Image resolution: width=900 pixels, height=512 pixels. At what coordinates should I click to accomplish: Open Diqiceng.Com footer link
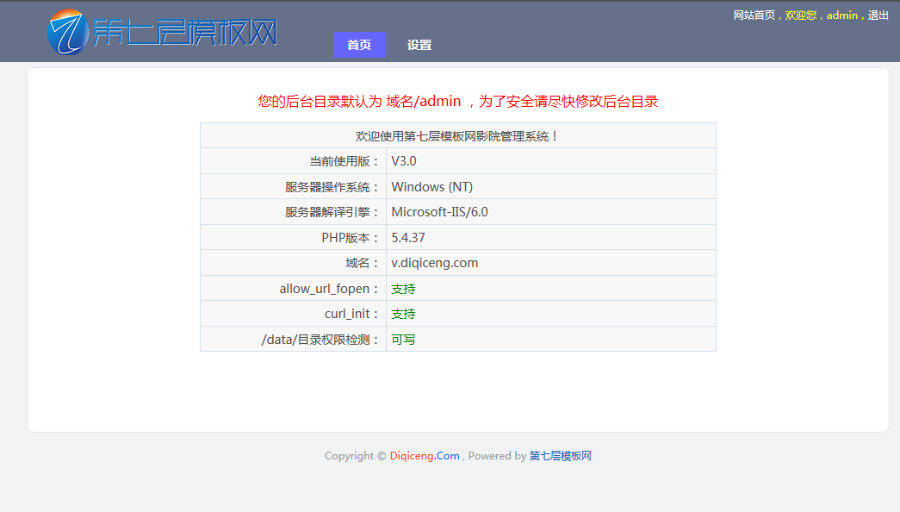click(x=425, y=456)
